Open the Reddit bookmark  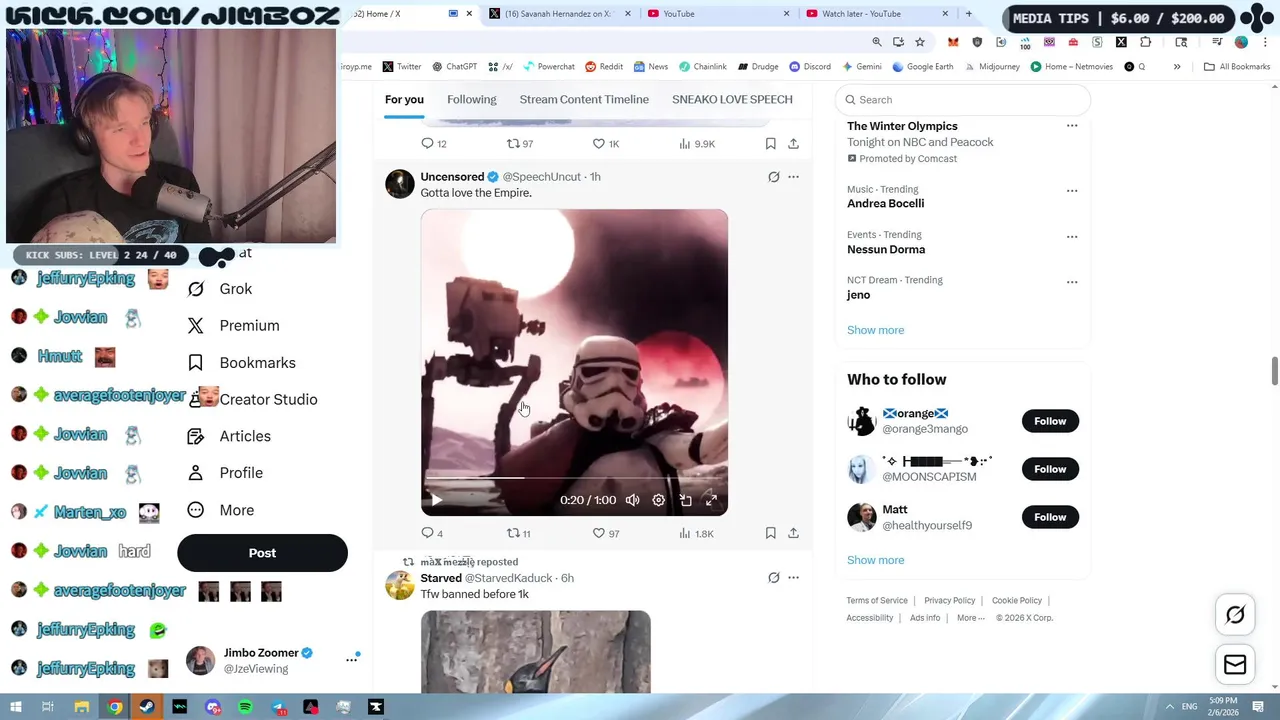[604, 67]
